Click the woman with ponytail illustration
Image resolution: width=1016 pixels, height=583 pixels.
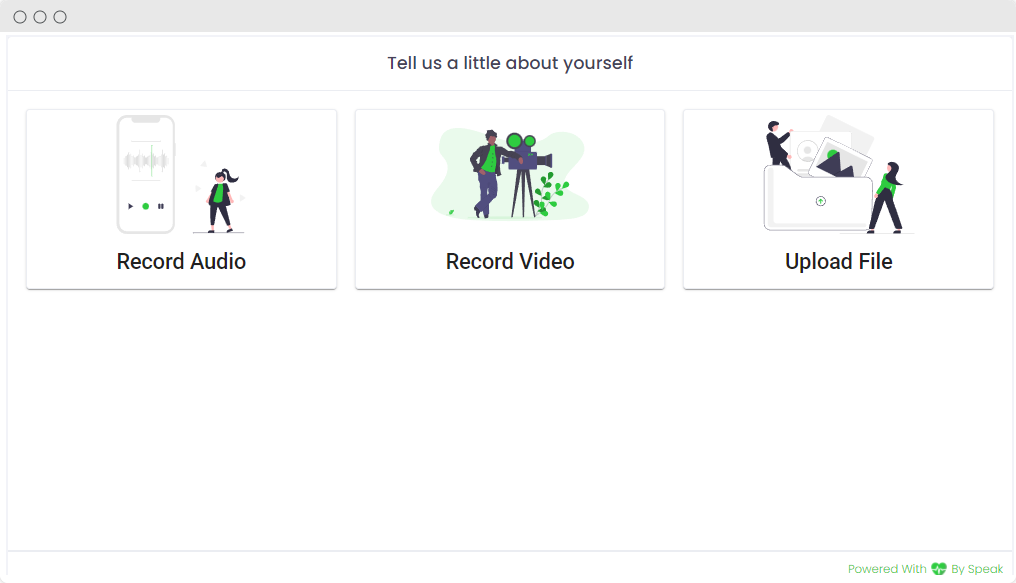(220, 200)
